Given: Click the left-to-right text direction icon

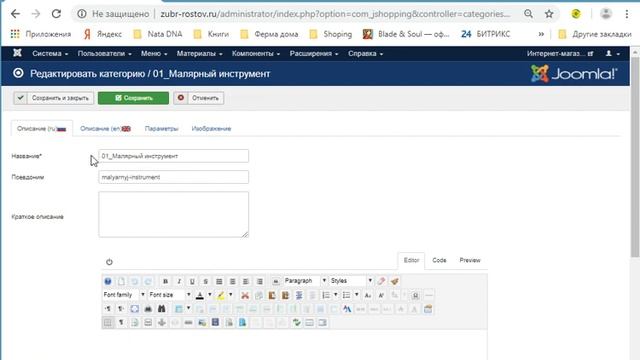Looking at the screenshot, I should 108,309.
